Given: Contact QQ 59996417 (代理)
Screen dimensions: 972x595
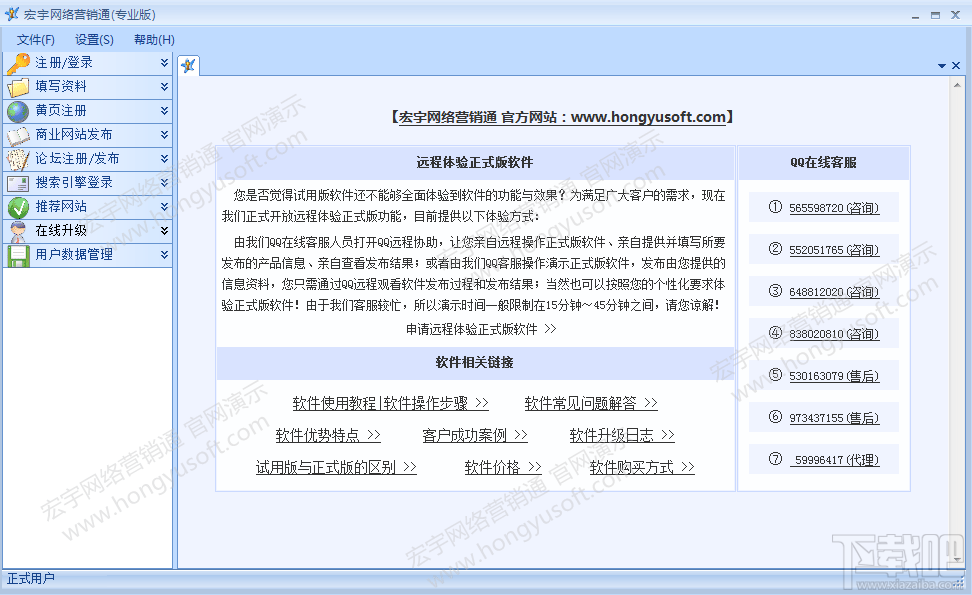Looking at the screenshot, I should pyautogui.click(x=834, y=460).
